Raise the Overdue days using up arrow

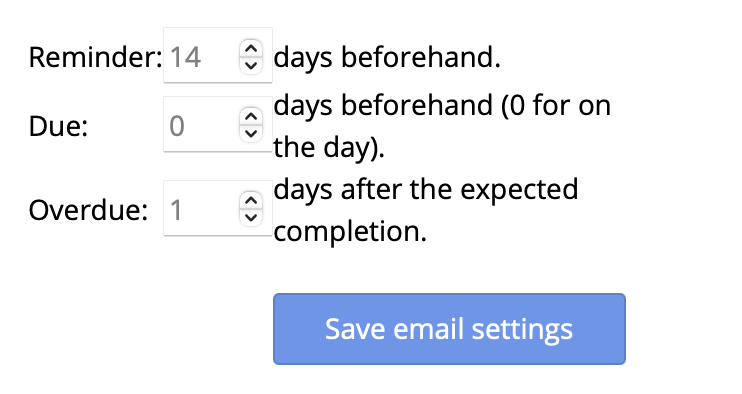coord(251,201)
